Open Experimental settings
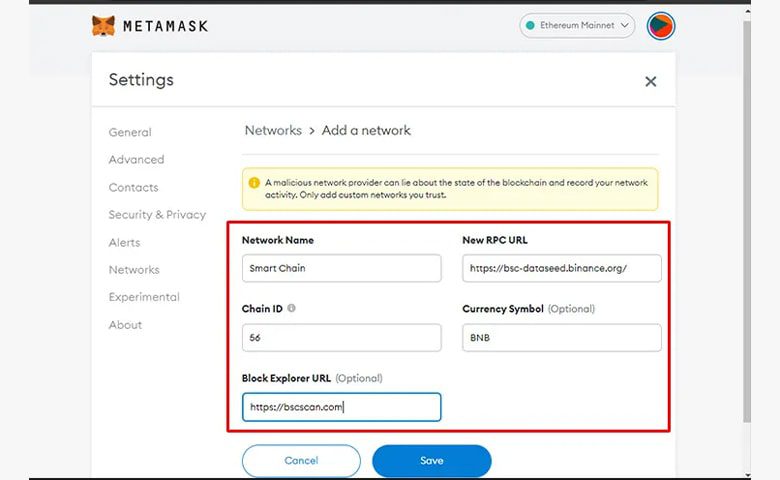 point(144,297)
